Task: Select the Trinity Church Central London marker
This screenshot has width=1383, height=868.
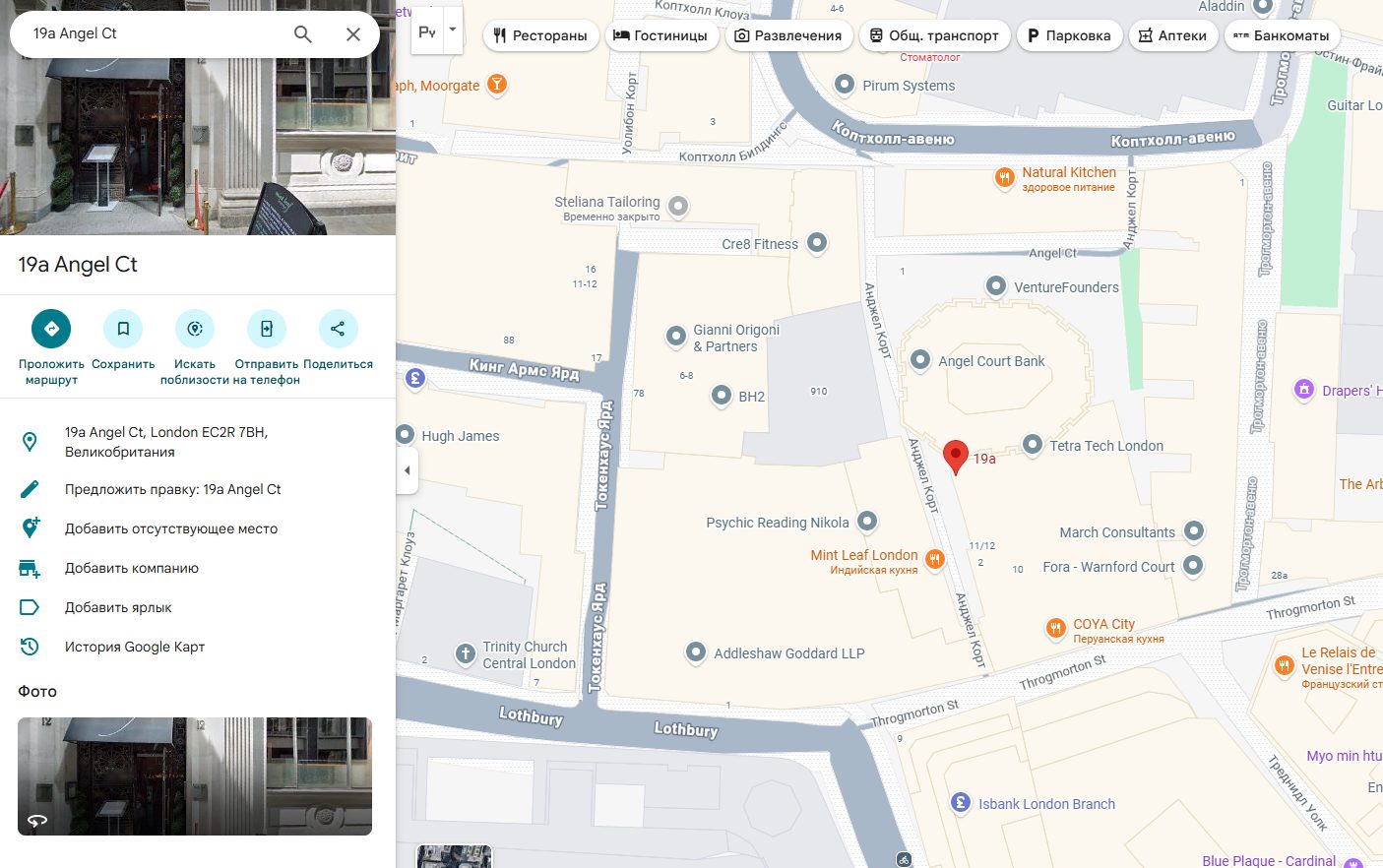Action: coord(466,653)
